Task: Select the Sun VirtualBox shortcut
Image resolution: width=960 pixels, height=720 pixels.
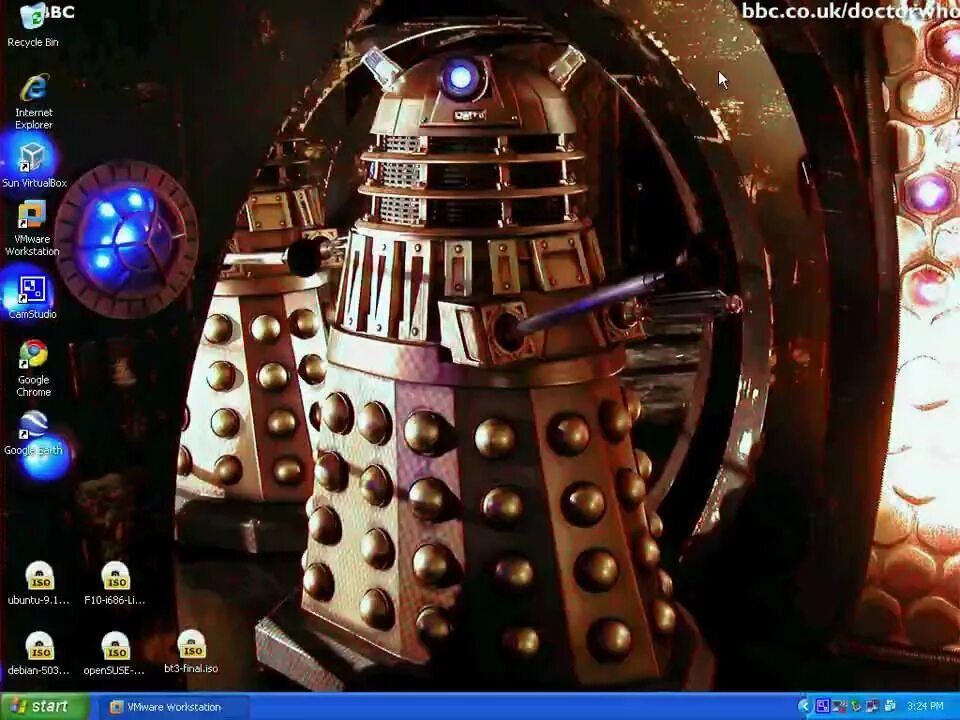Action: coord(34,165)
